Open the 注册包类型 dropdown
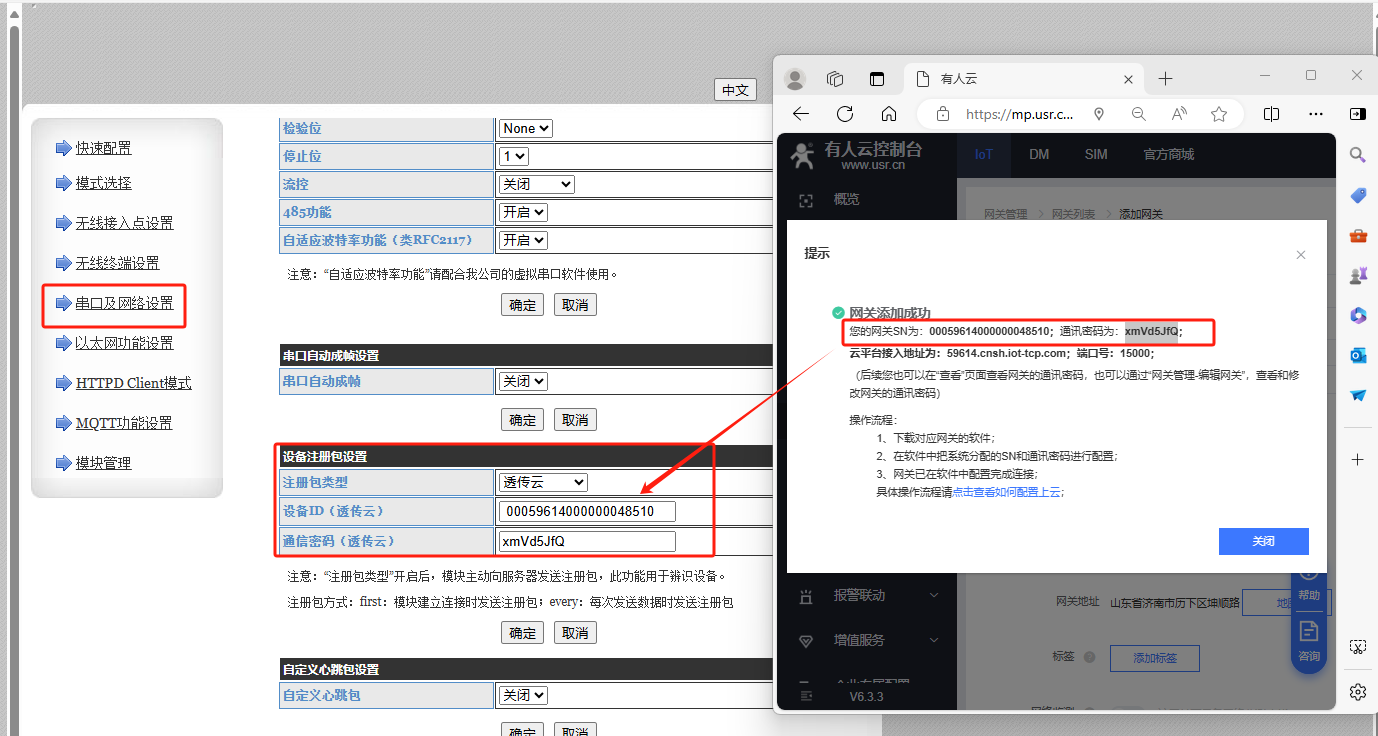1378x736 pixels. pyautogui.click(x=543, y=482)
